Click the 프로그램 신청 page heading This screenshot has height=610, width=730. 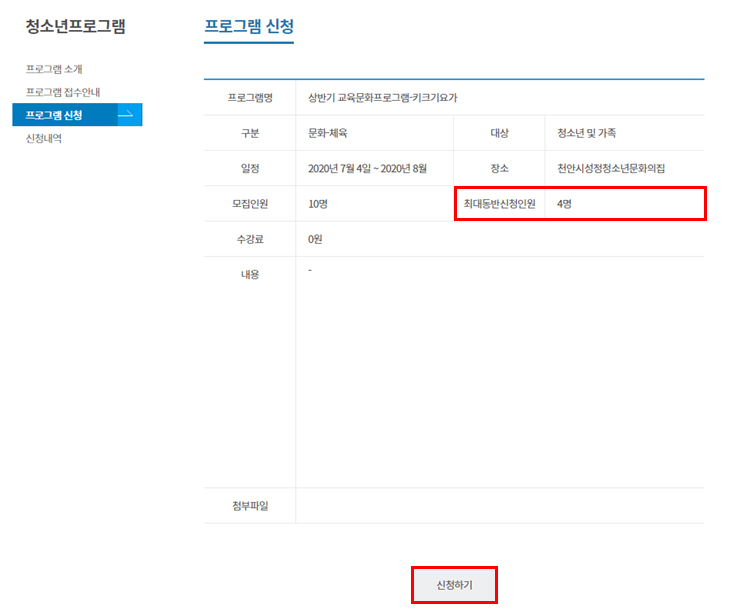pos(249,26)
